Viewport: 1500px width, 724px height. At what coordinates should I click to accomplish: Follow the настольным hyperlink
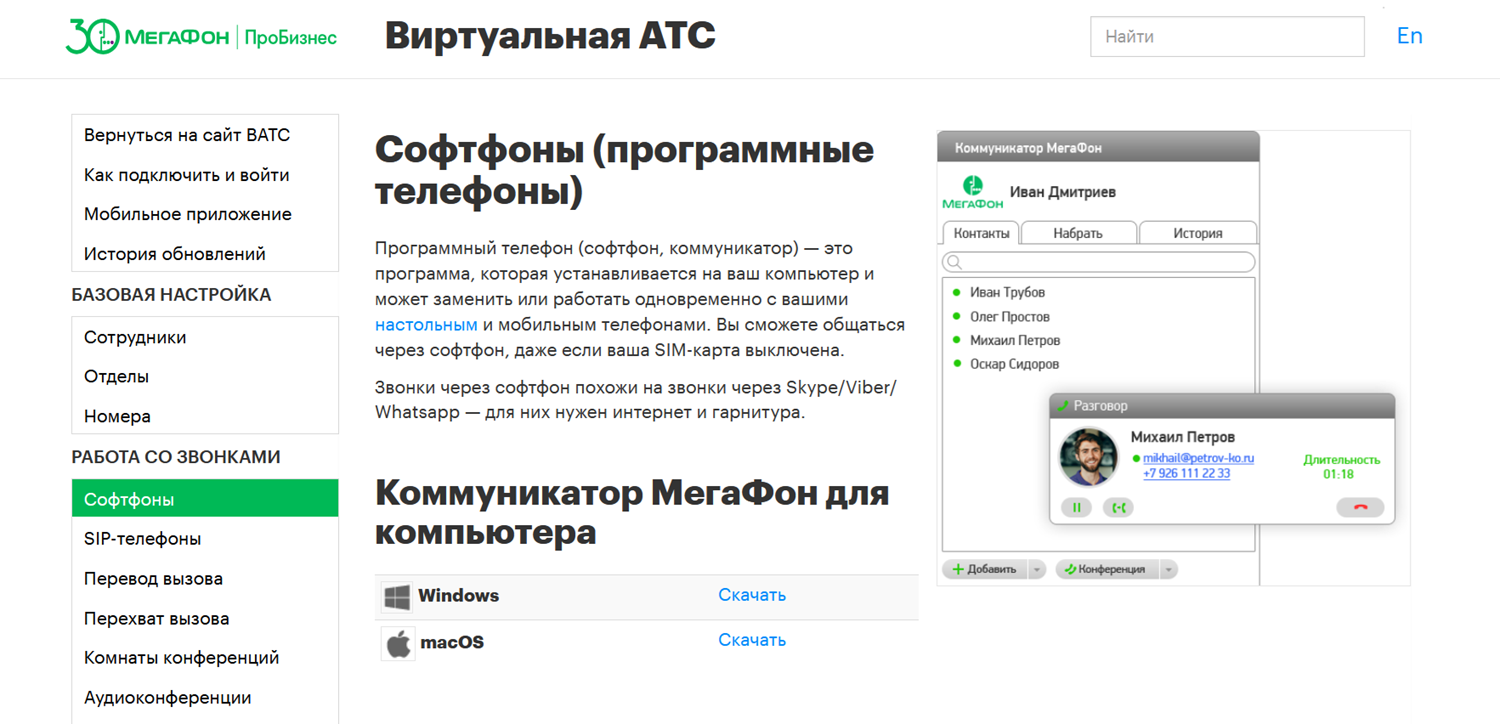coord(426,325)
